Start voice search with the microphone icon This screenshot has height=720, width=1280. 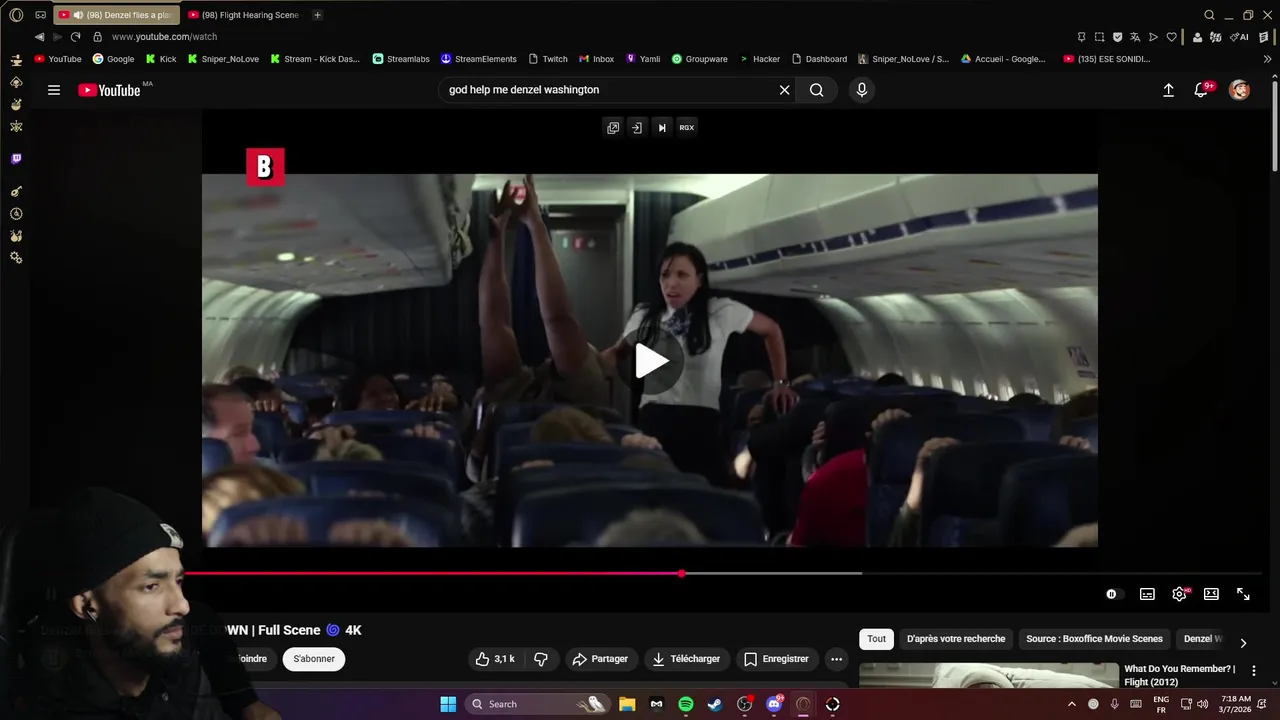(862, 90)
